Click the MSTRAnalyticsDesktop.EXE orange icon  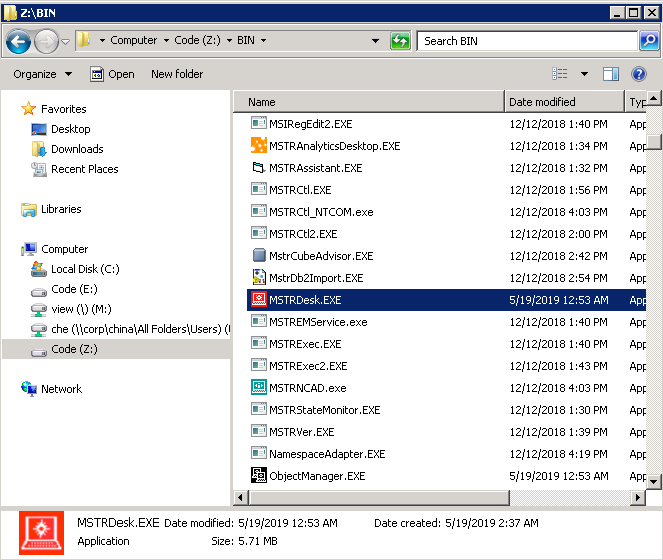tap(258, 145)
